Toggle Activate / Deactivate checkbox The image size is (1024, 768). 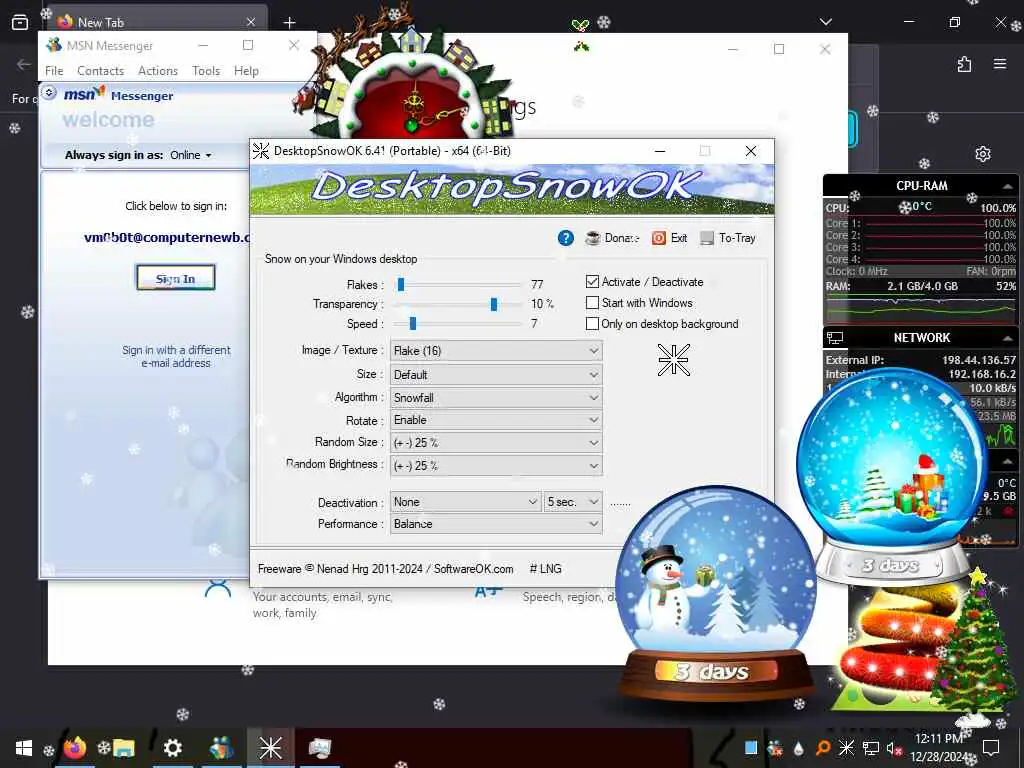592,281
